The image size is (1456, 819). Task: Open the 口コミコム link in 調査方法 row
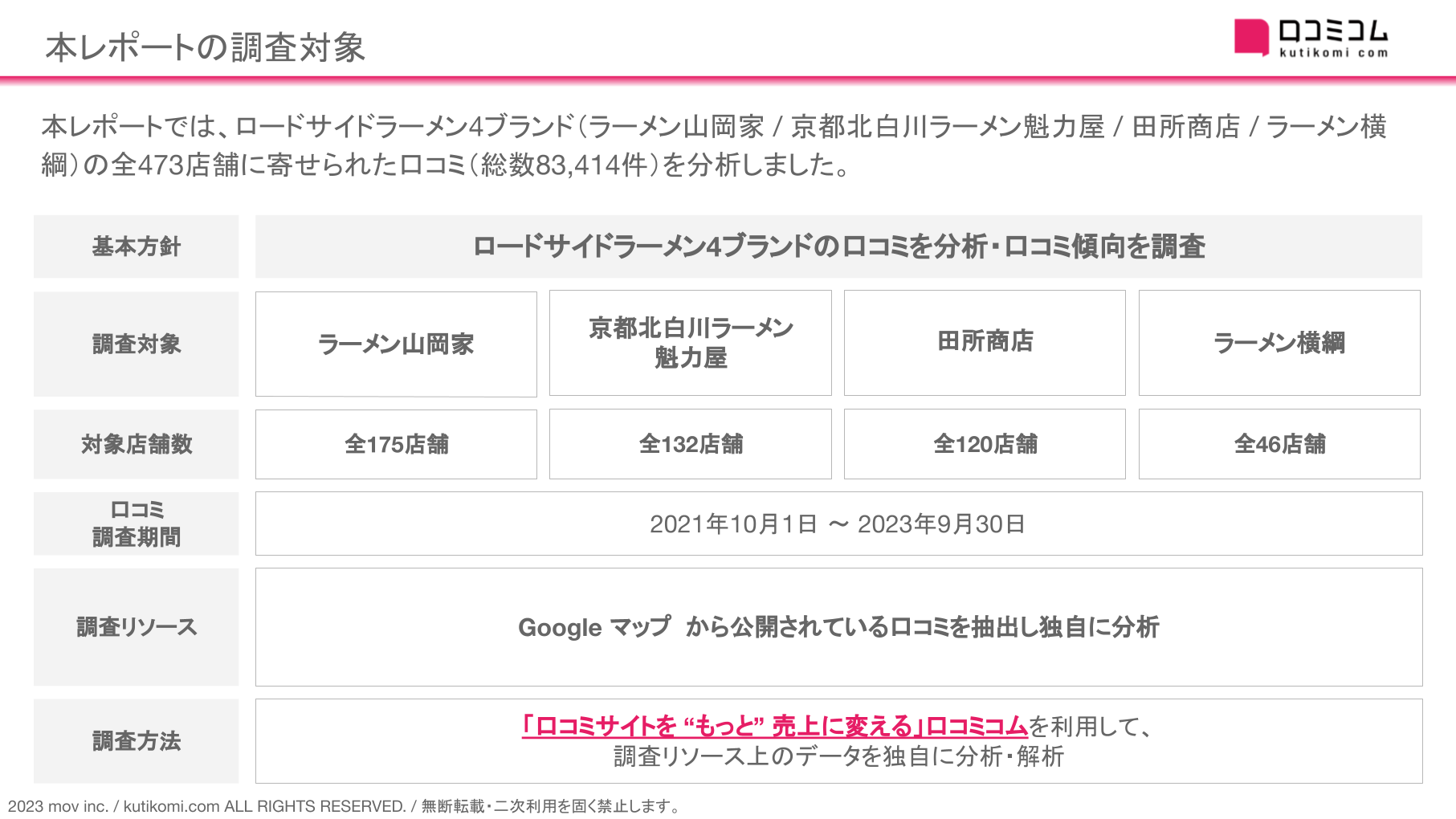775,726
